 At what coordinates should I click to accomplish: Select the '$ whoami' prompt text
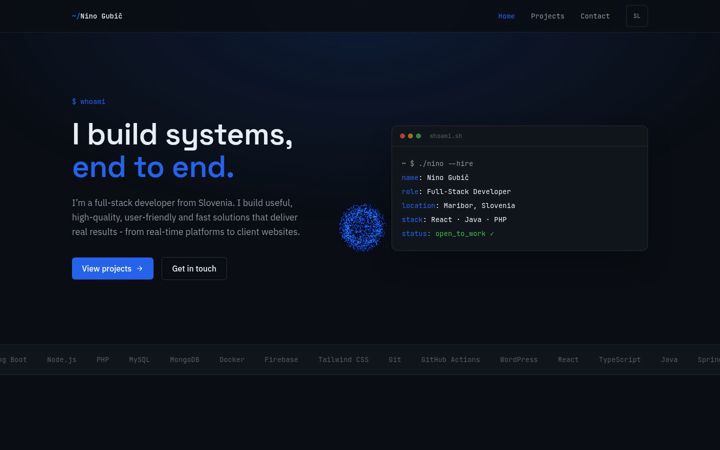point(89,101)
